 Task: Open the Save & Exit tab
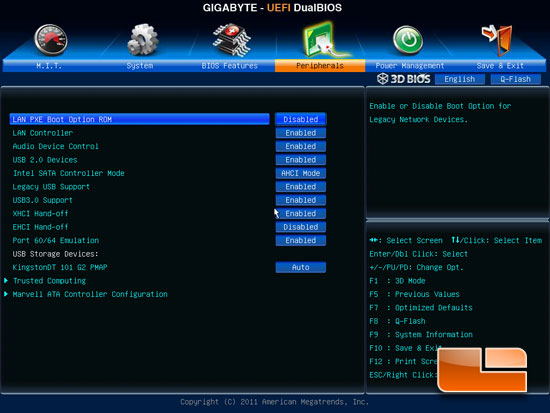(x=500, y=66)
